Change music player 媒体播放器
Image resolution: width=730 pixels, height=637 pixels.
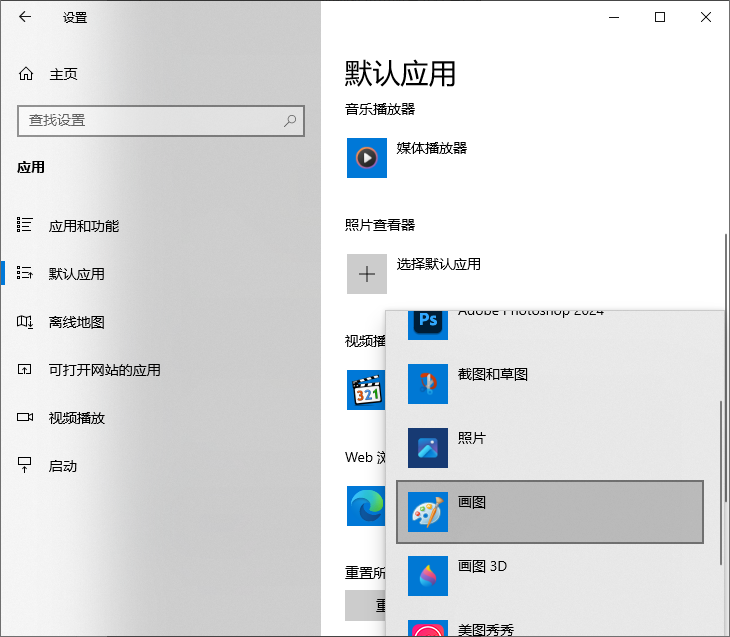pos(431,148)
